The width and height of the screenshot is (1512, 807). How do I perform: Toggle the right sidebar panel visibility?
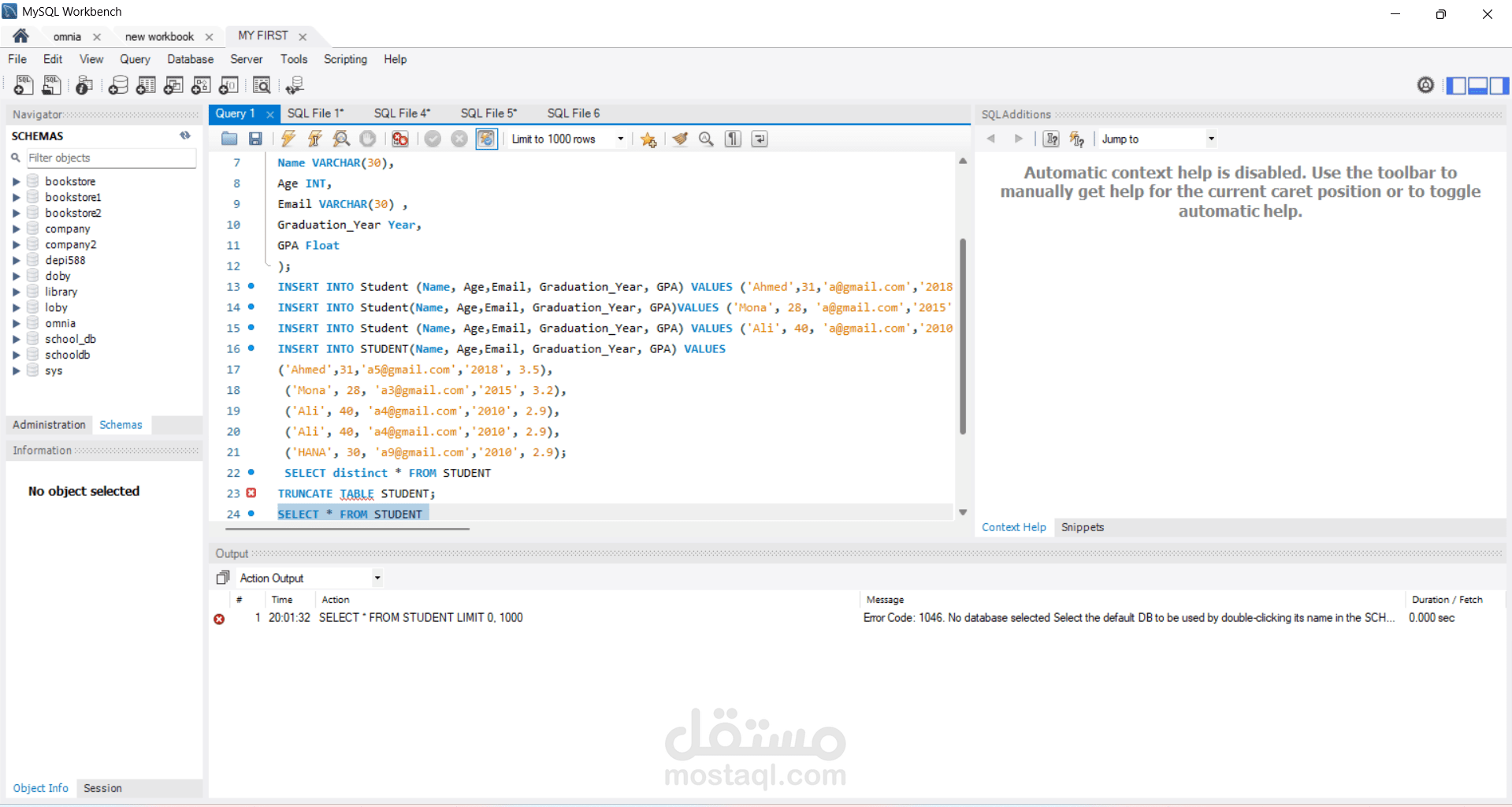[1499, 85]
